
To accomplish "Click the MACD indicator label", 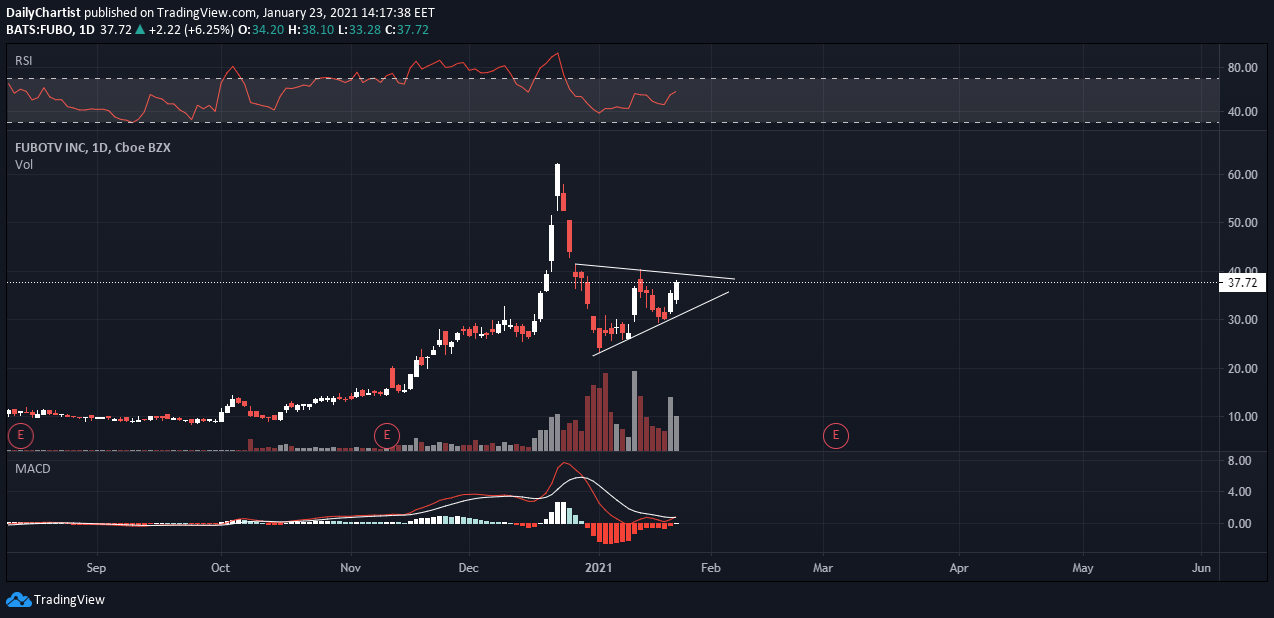I will [32, 469].
